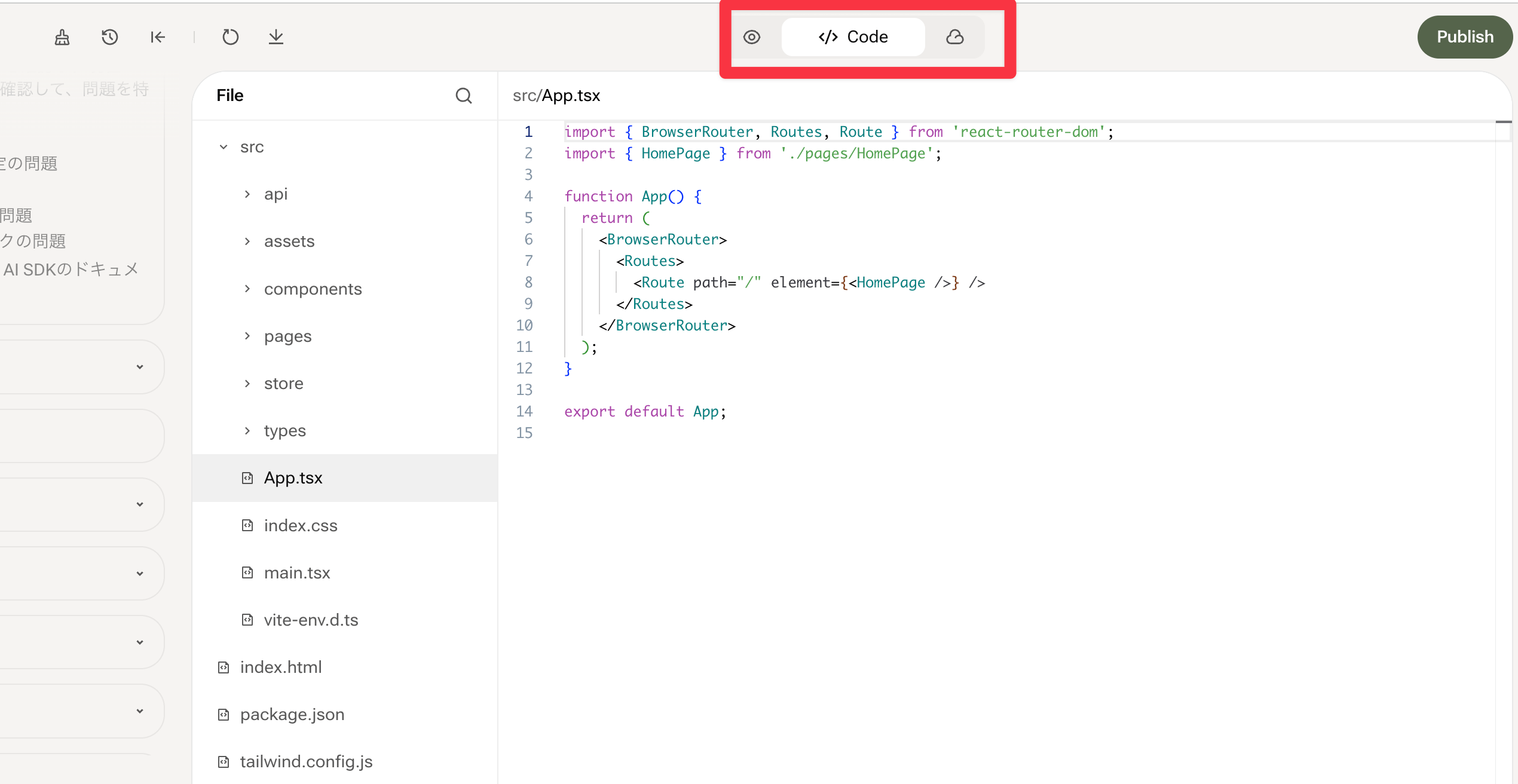Open the index.html file icon

(224, 667)
